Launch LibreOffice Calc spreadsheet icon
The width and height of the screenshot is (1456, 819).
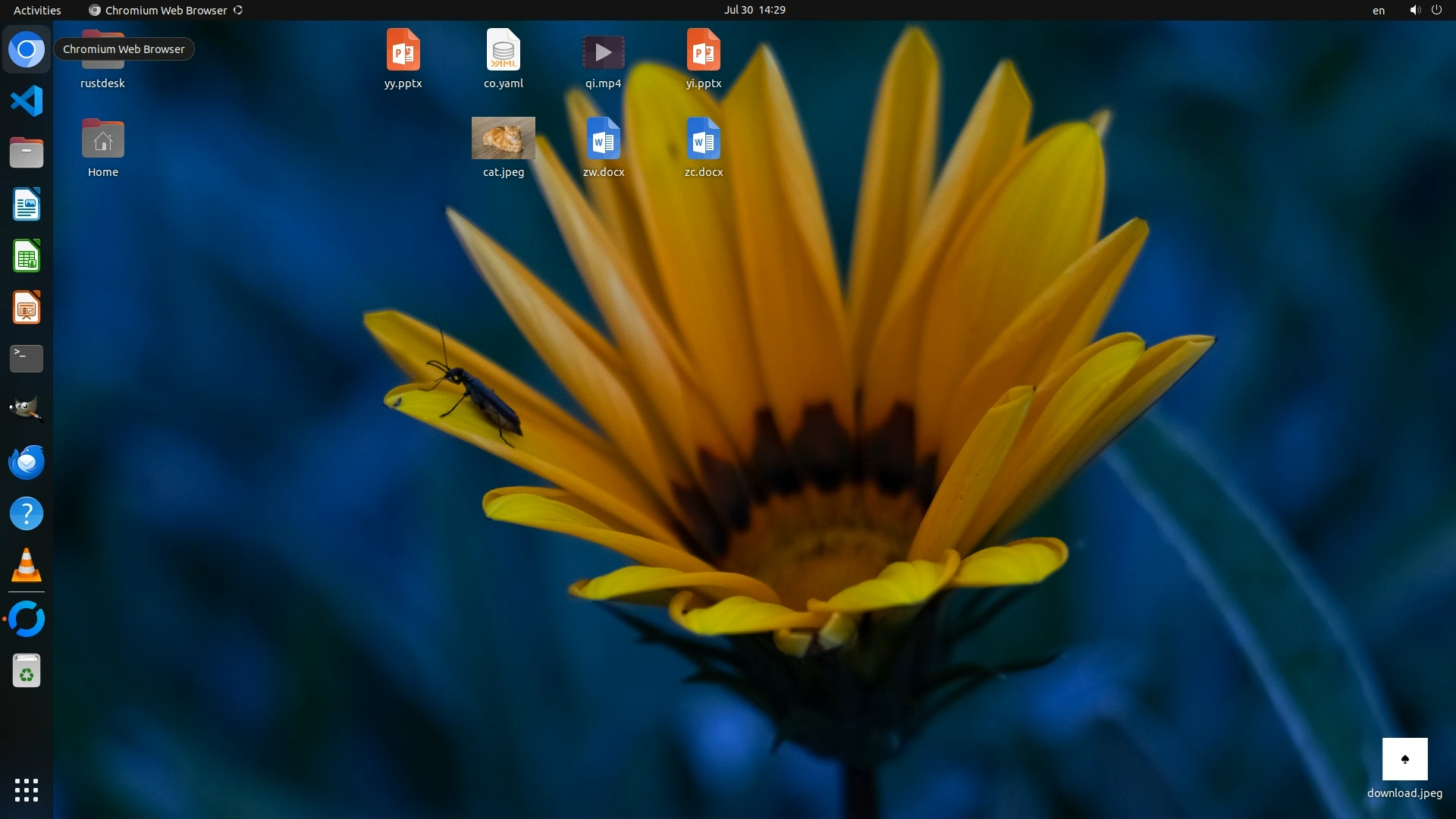(x=27, y=256)
